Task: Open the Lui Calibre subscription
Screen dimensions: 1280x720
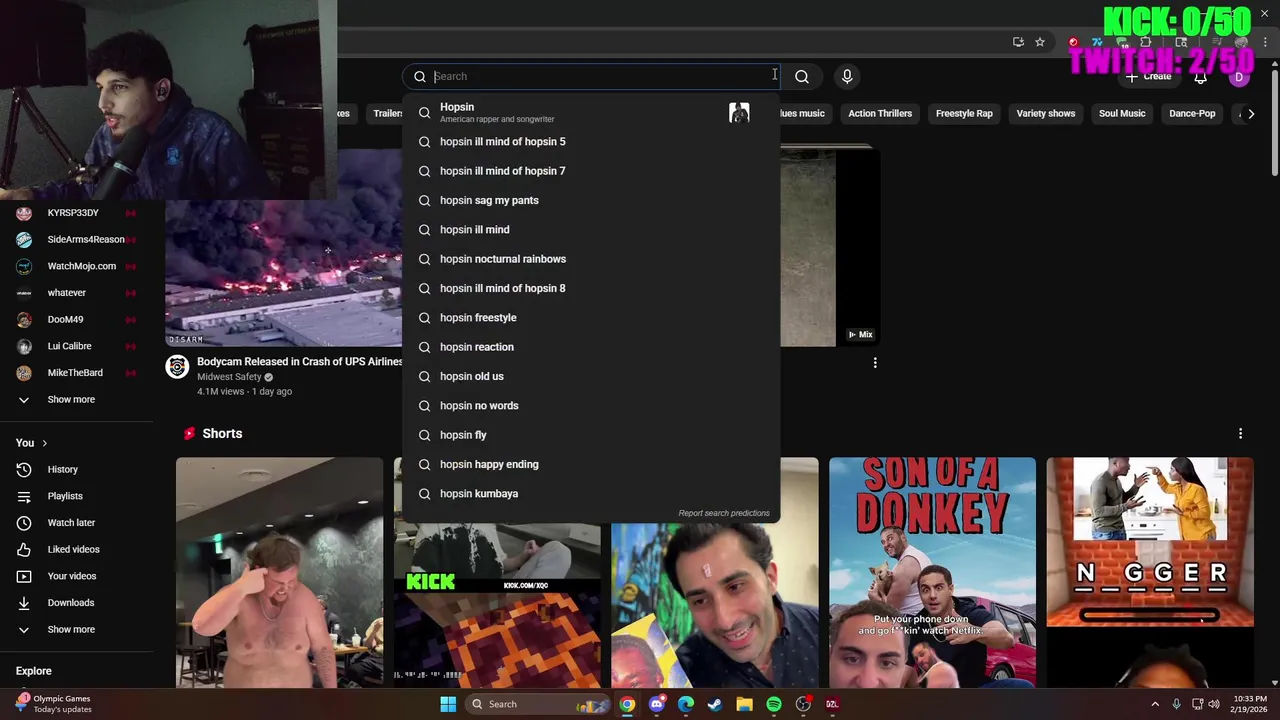Action: 76,346
